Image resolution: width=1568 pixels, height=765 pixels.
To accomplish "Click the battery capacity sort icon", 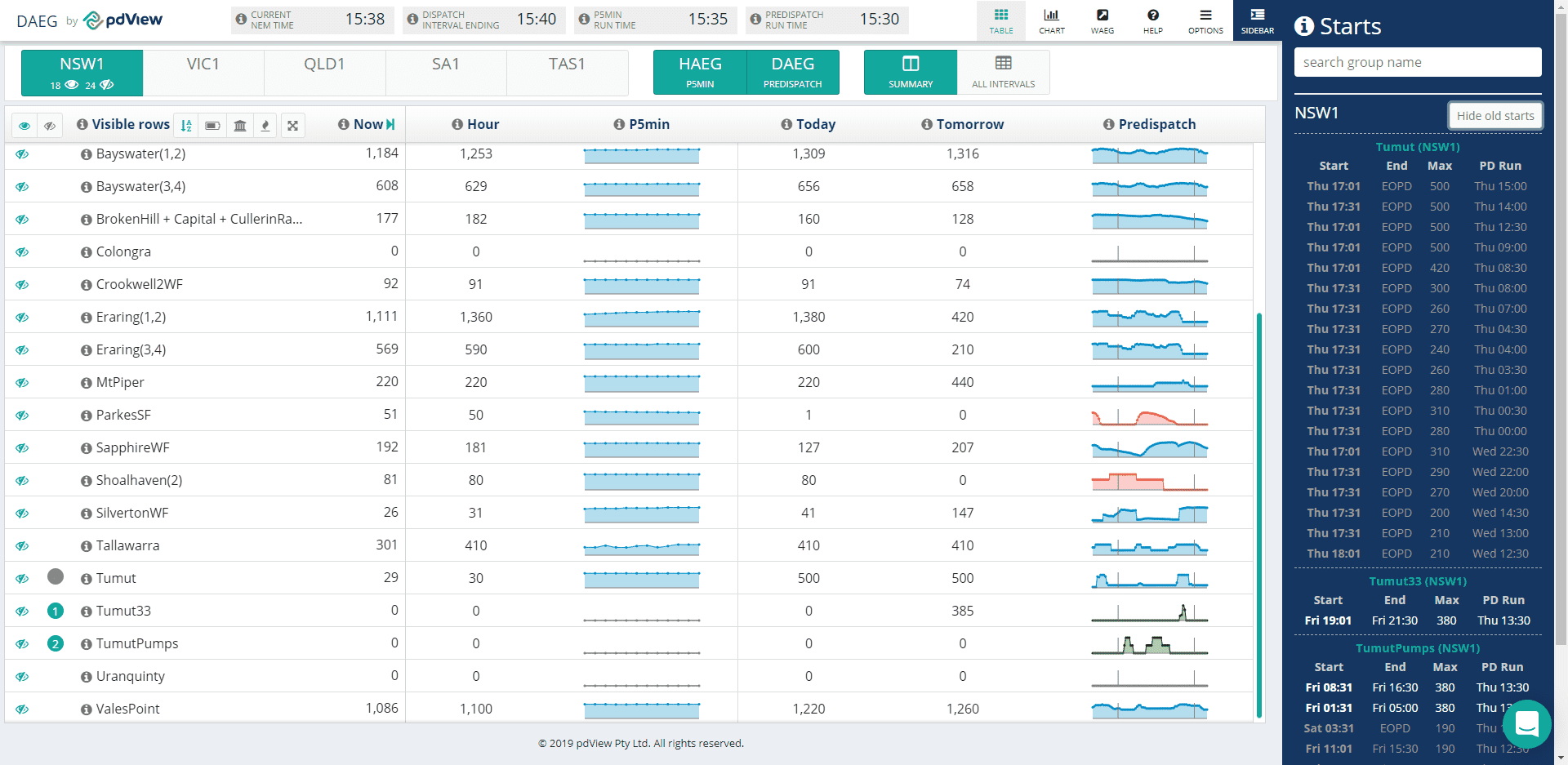I will [212, 125].
